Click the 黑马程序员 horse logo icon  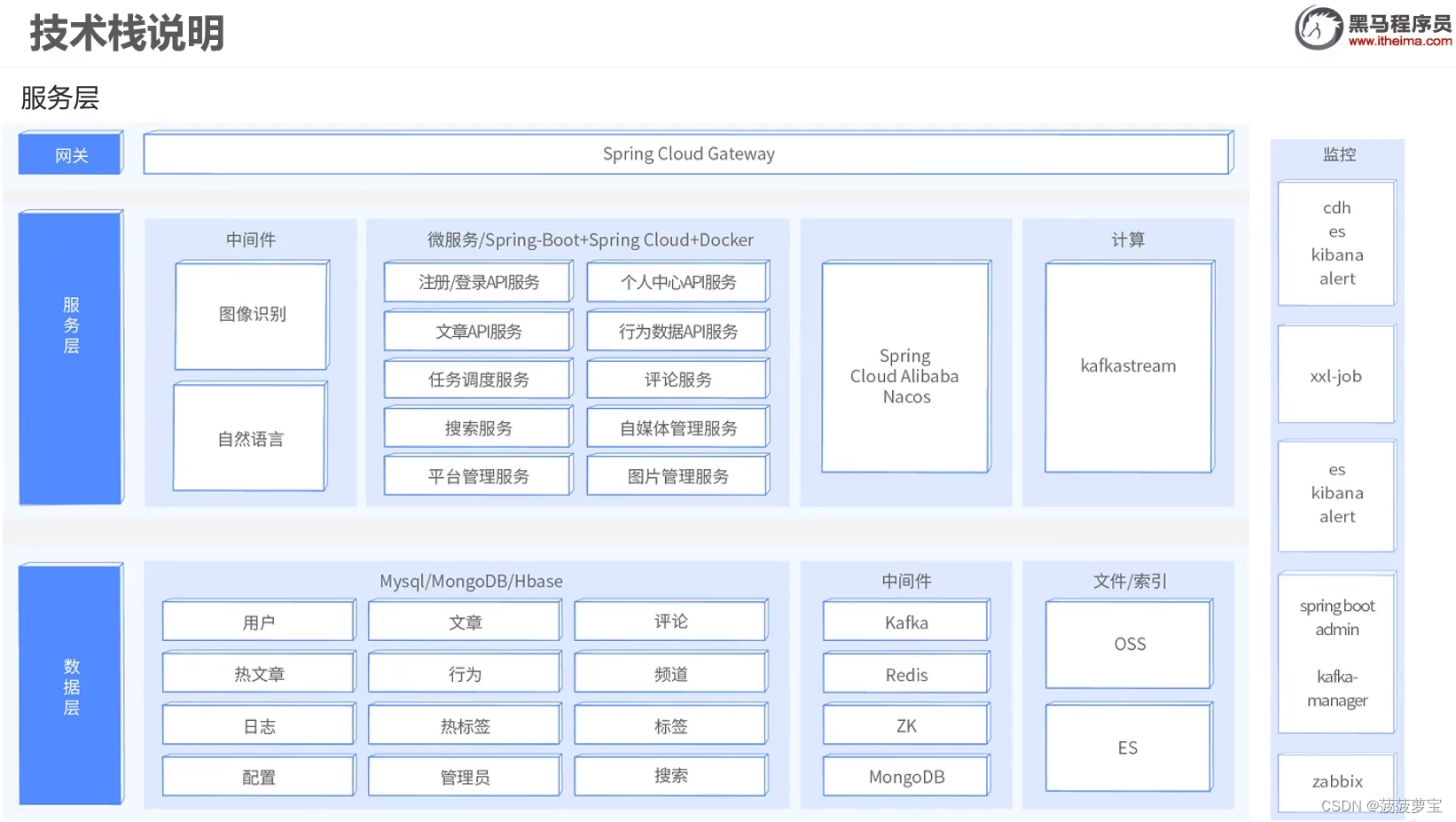[1319, 27]
